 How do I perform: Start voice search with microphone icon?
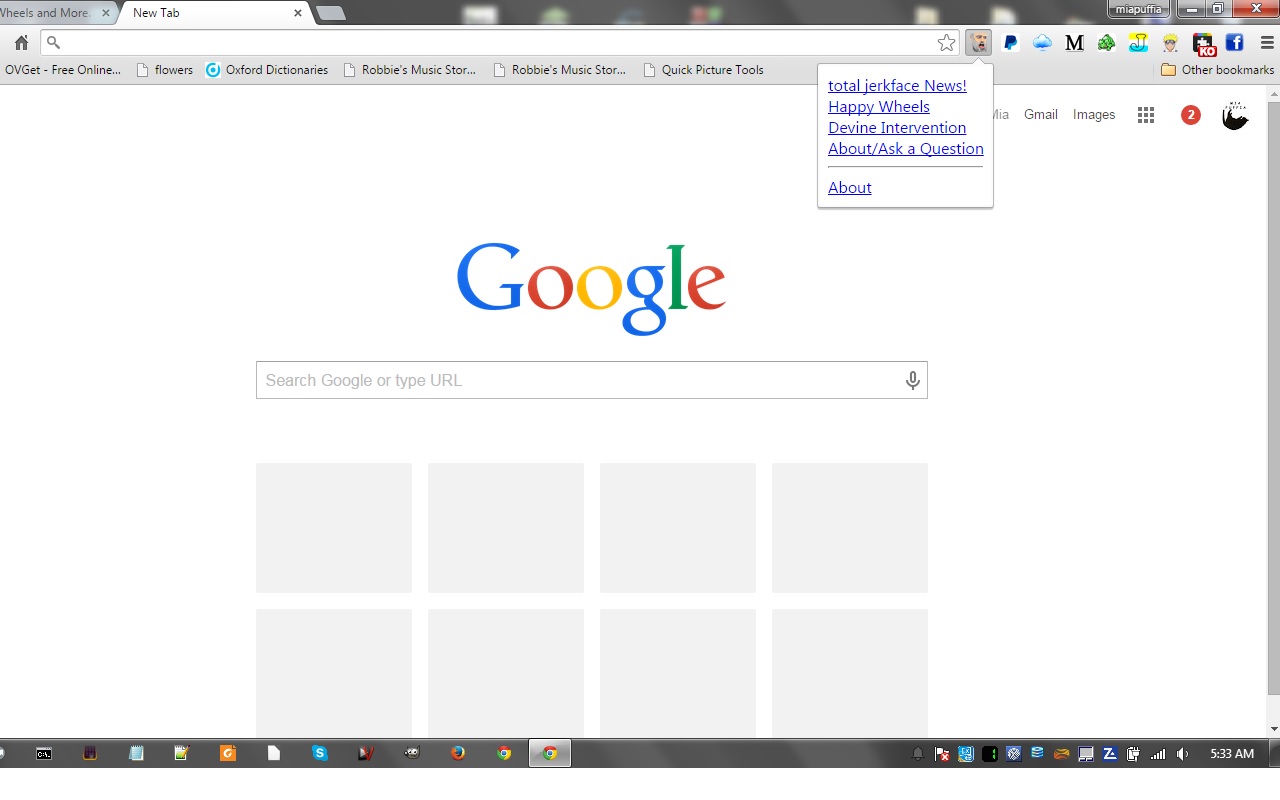click(x=912, y=380)
